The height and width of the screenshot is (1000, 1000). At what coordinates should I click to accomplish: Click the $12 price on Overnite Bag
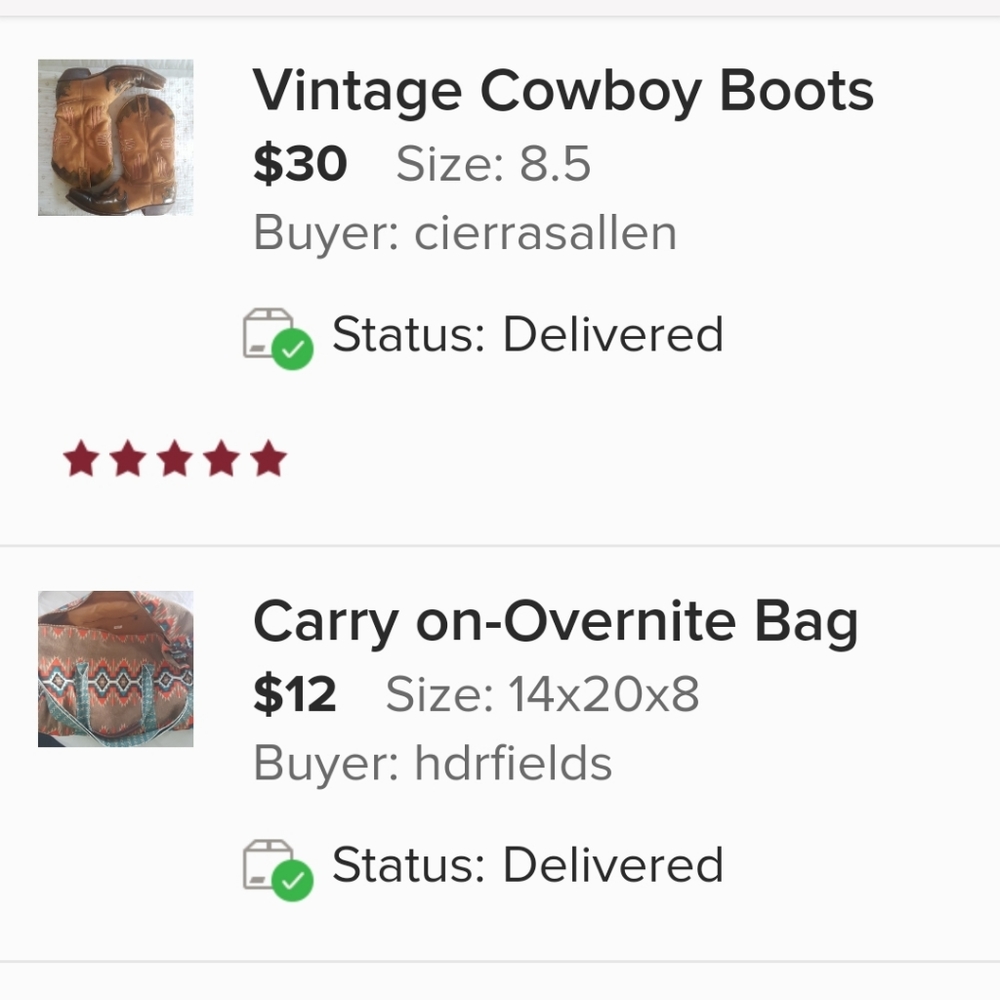[x=294, y=694]
